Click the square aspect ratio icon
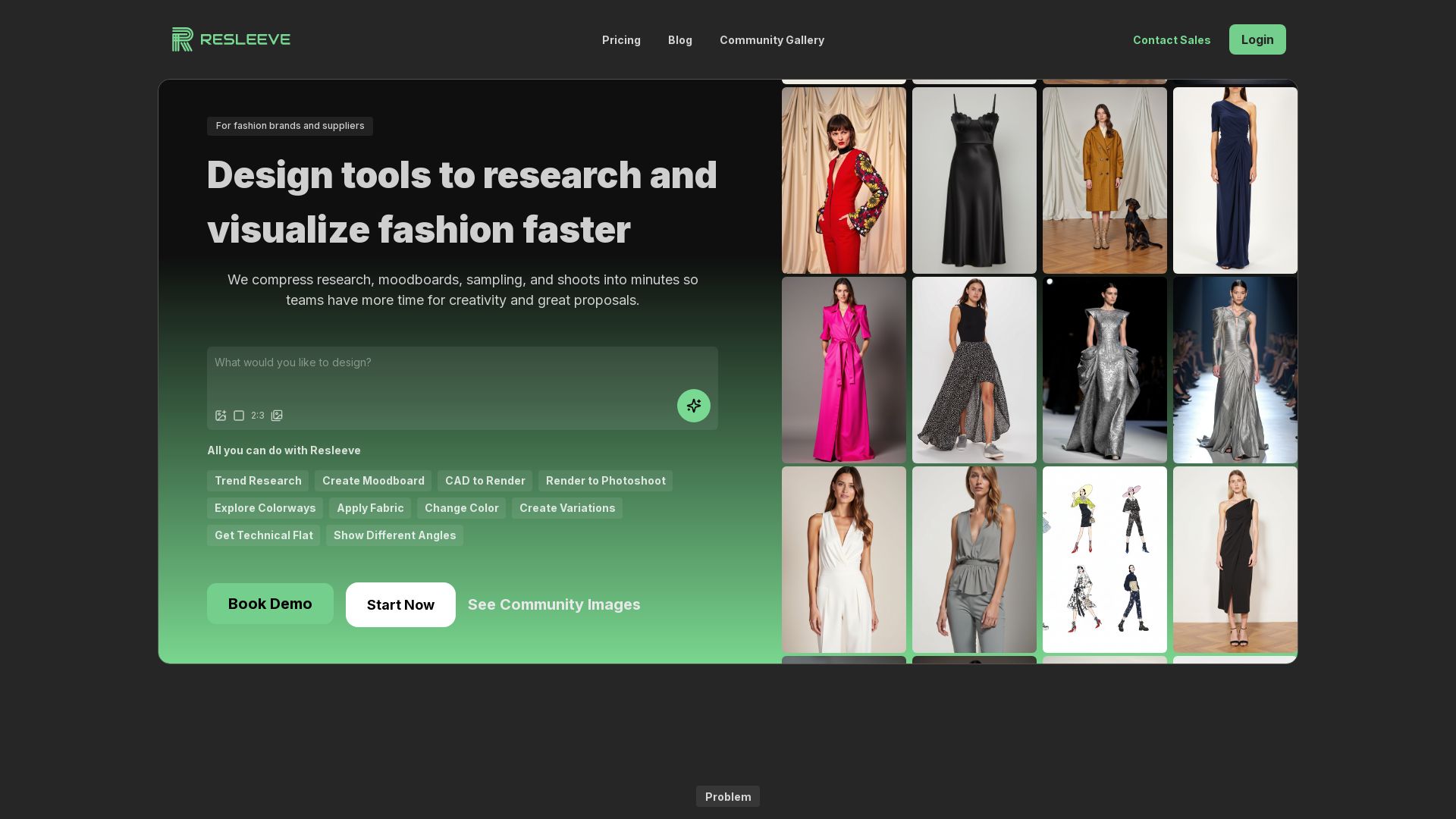This screenshot has width=1456, height=819. point(239,416)
